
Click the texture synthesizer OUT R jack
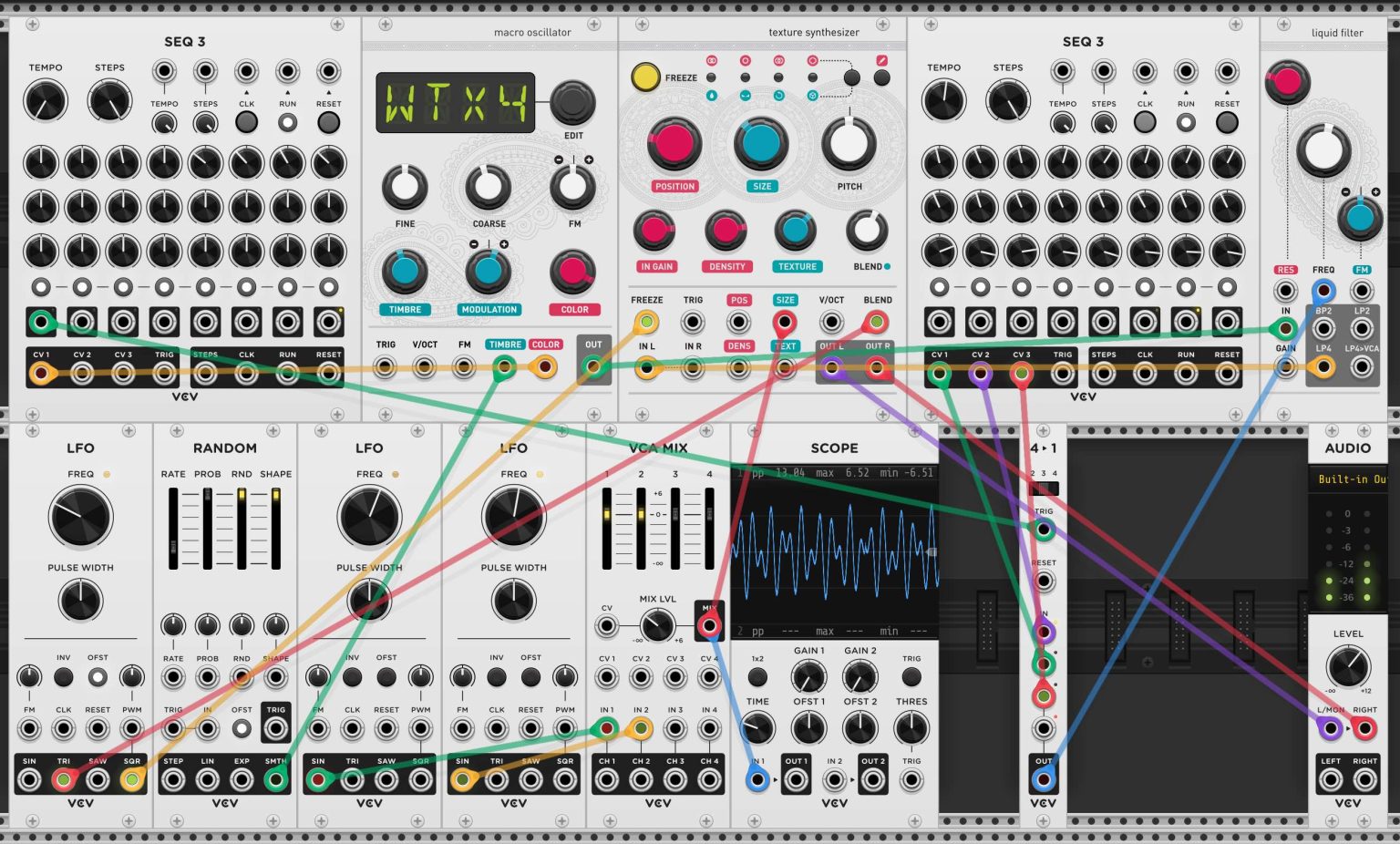pos(877,367)
